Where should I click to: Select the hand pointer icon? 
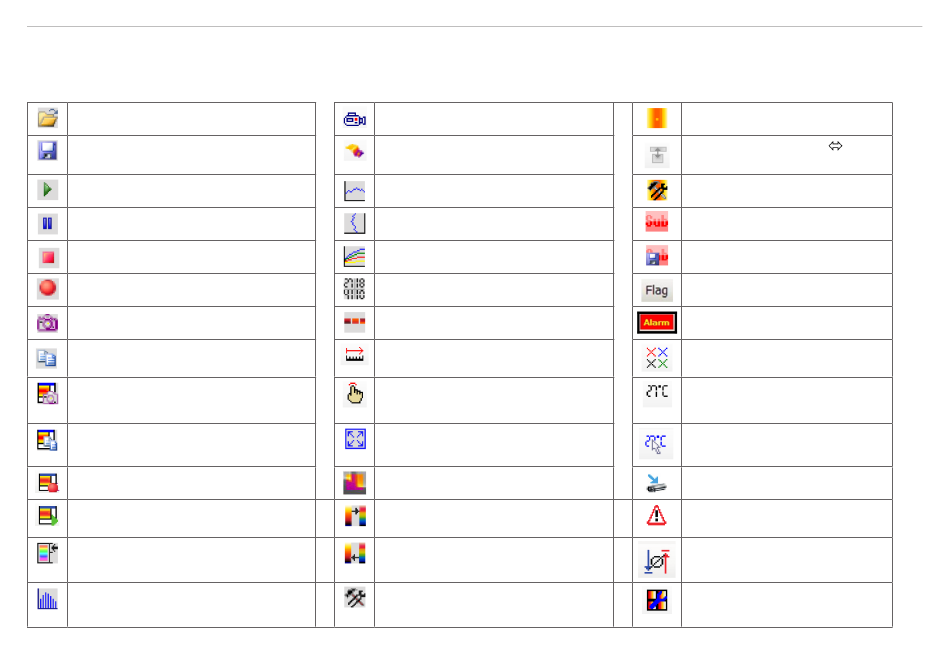point(354,394)
